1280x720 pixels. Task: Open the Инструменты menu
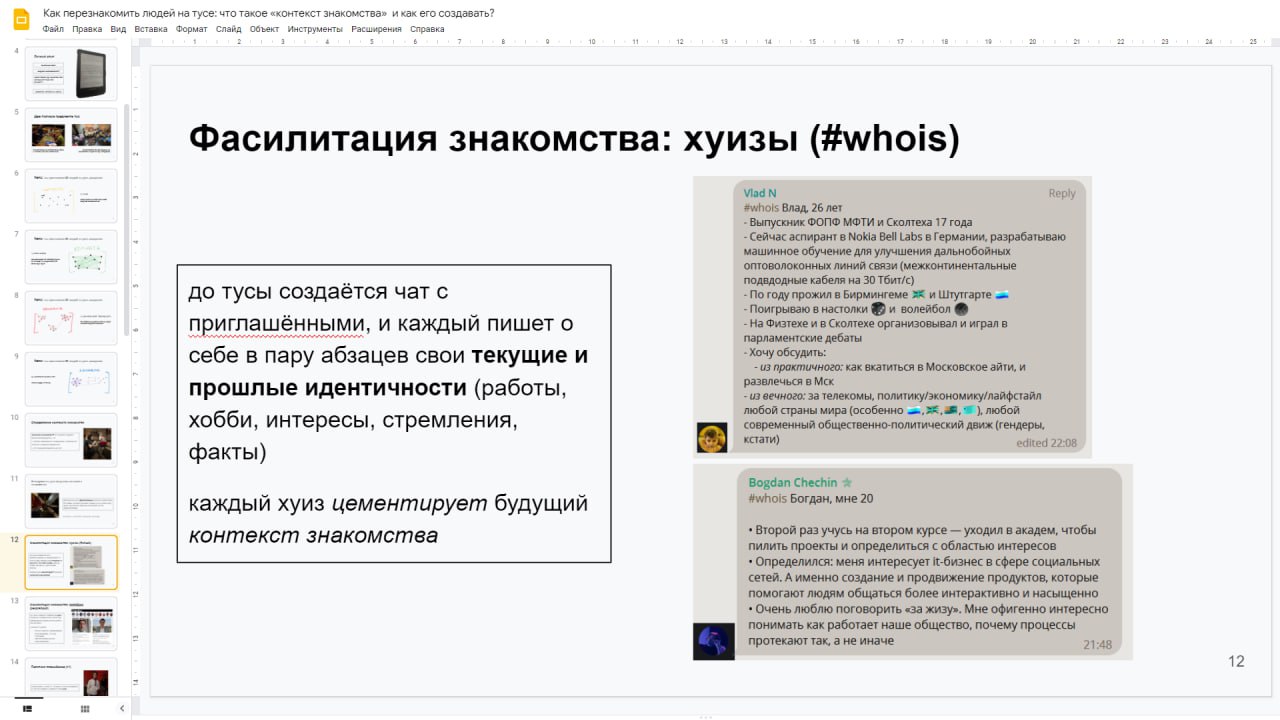315,29
